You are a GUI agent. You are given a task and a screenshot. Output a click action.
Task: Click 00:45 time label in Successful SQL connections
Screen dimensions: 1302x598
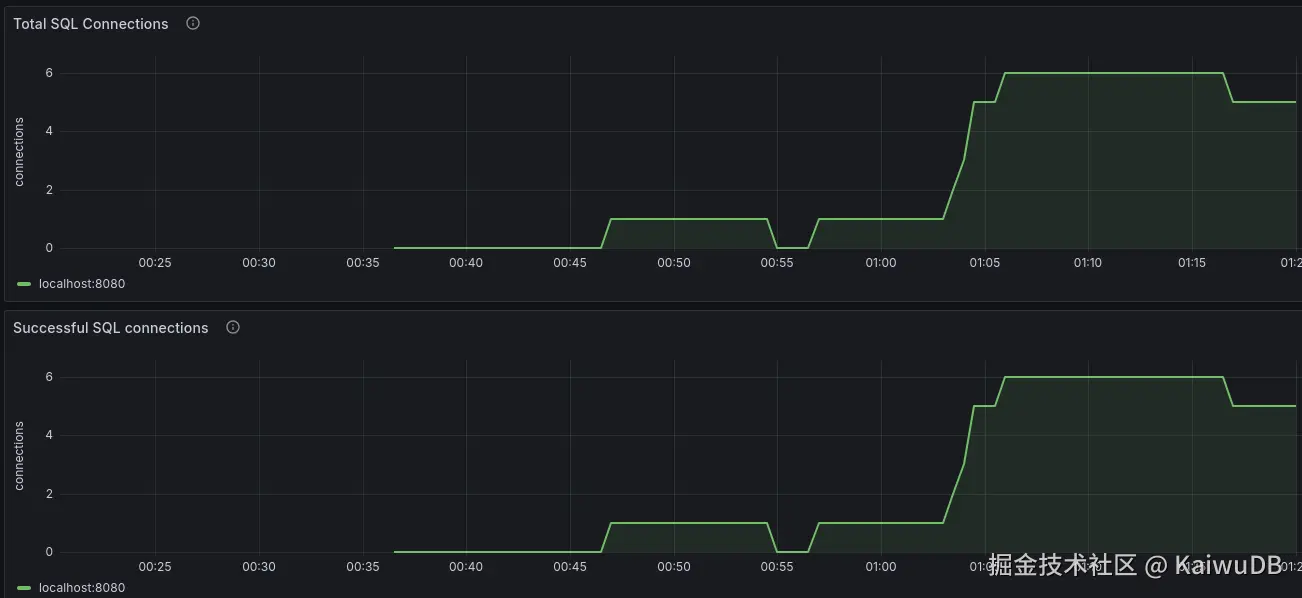570,567
